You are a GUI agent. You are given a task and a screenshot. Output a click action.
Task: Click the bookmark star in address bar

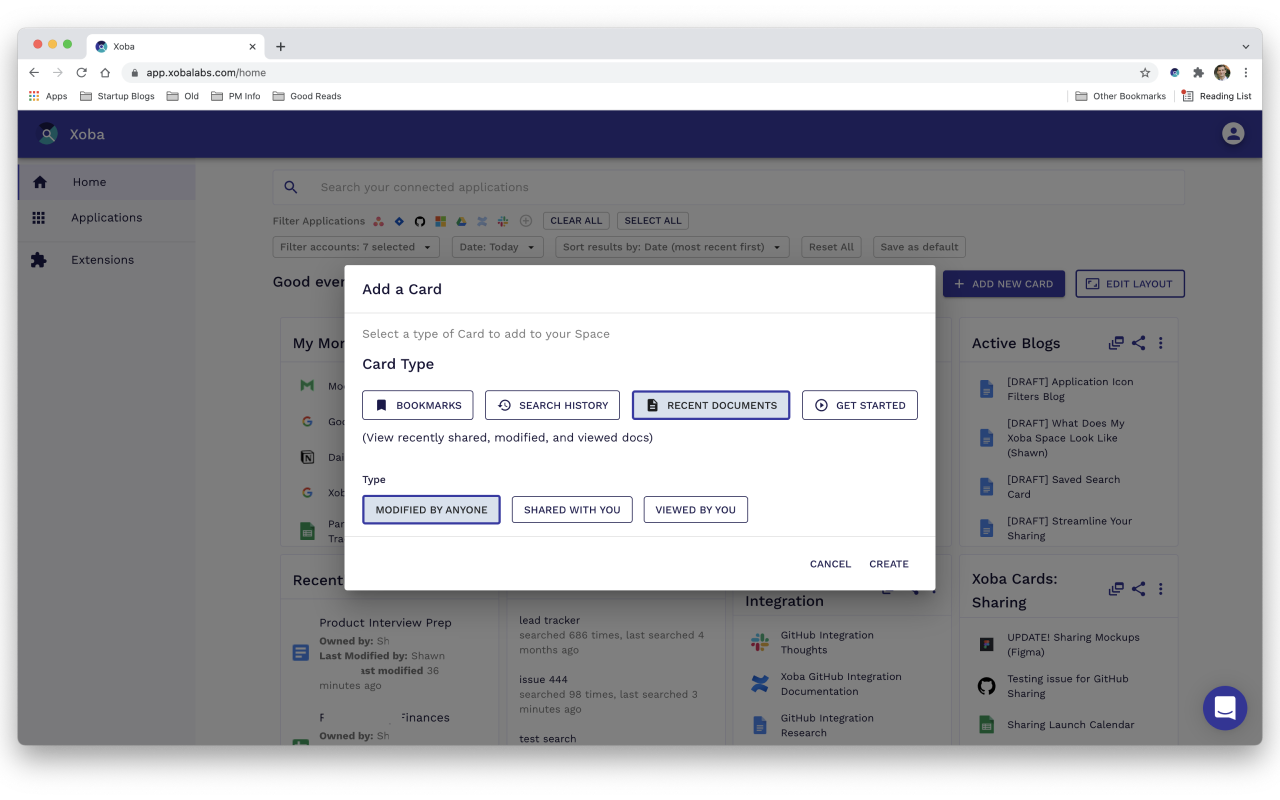click(x=1145, y=73)
